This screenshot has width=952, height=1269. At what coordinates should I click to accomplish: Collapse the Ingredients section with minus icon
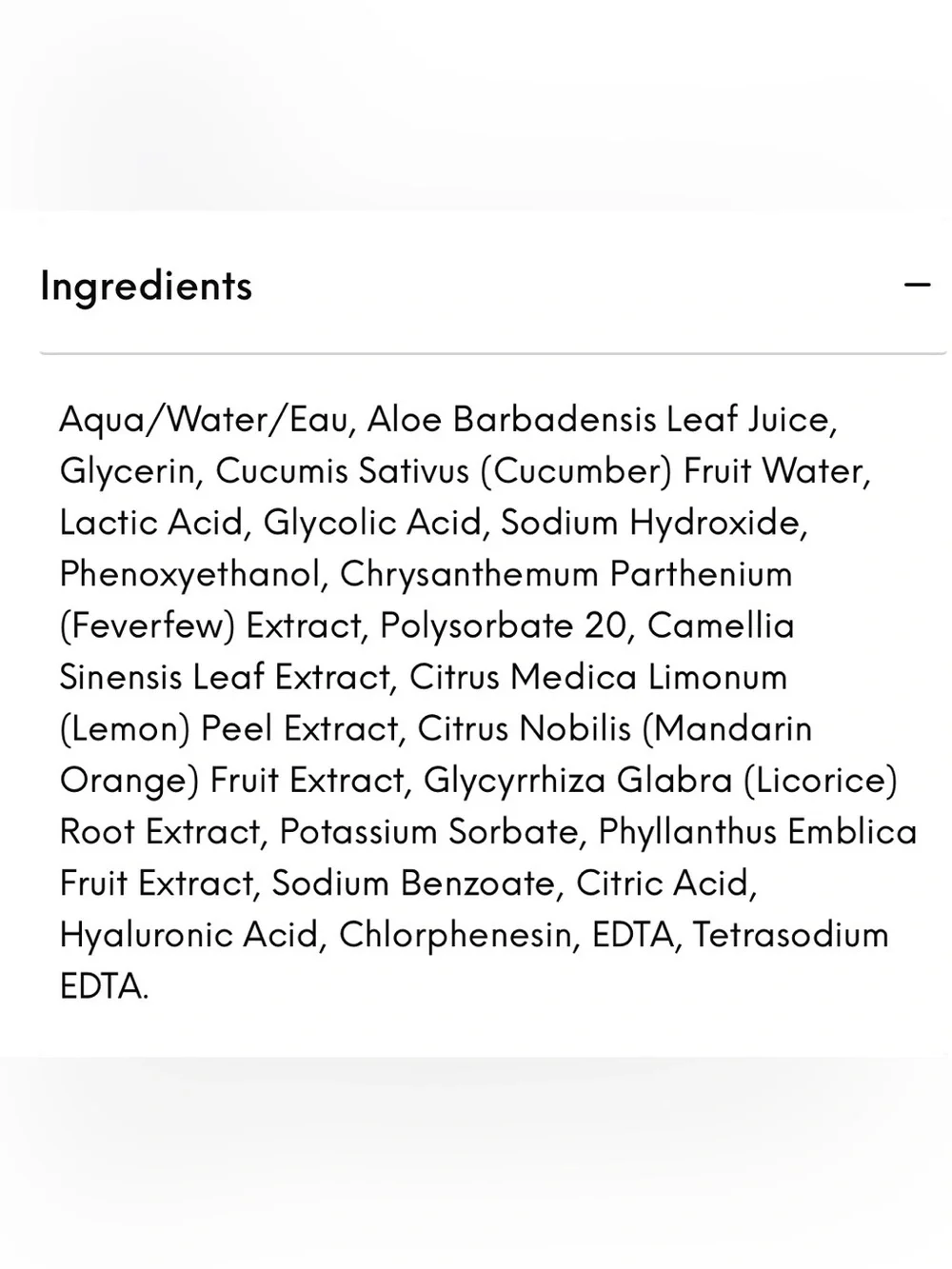(917, 285)
